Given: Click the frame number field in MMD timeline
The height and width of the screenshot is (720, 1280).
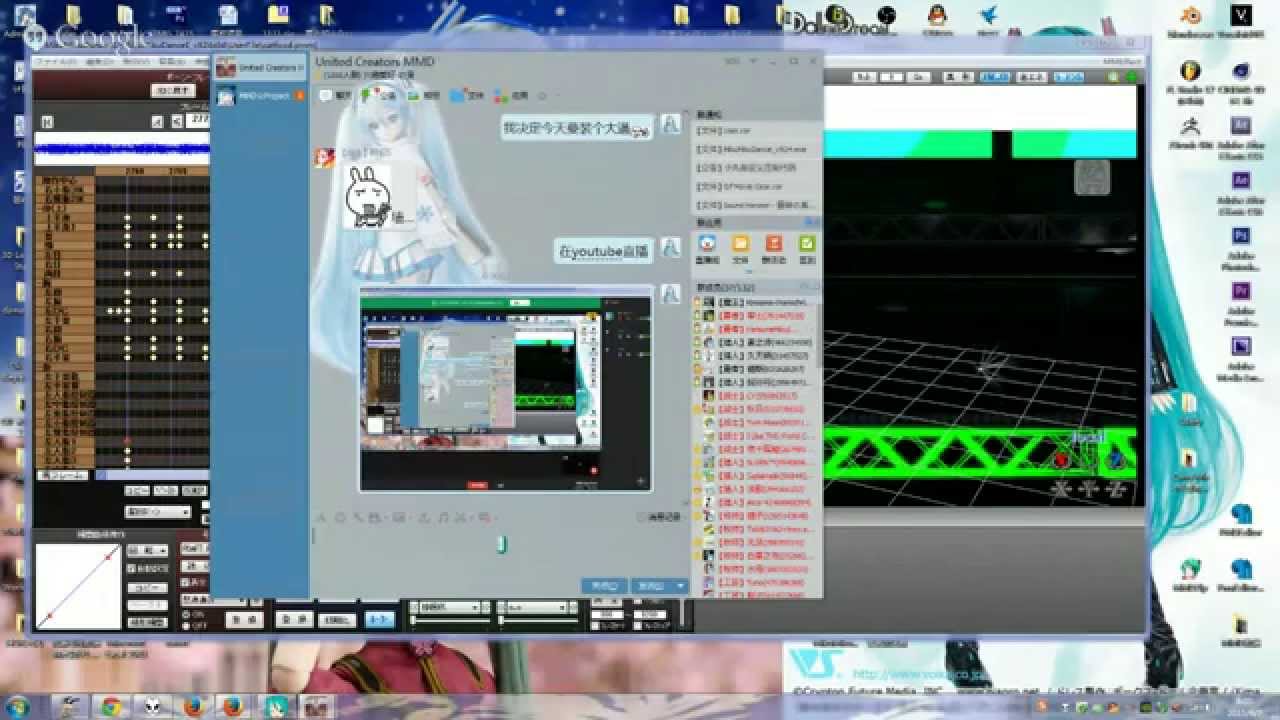Looking at the screenshot, I should point(197,121).
